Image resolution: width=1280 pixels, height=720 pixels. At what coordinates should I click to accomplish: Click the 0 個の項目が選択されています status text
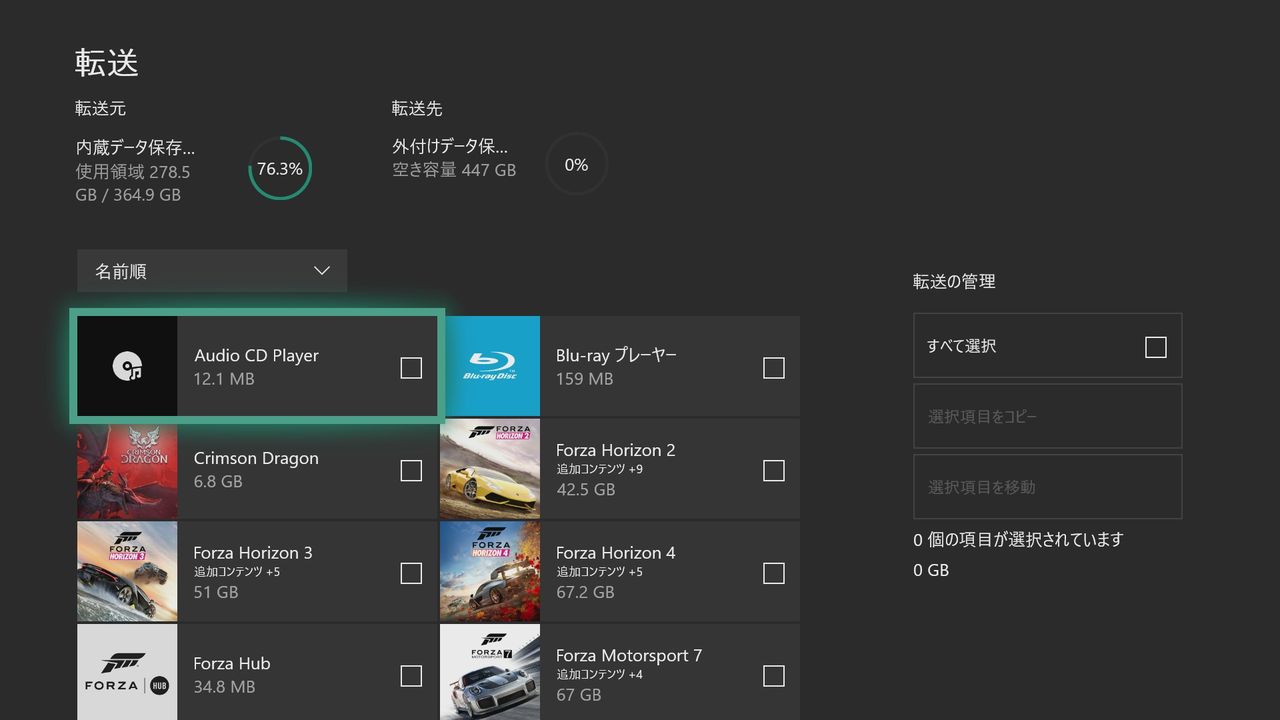pos(1018,540)
